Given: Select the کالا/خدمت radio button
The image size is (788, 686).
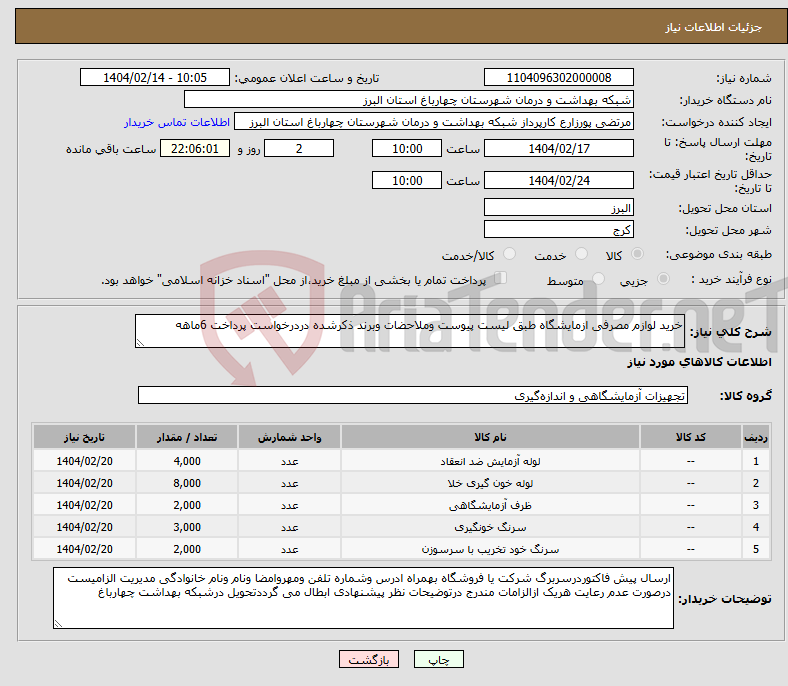Looking at the screenshot, I should click(510, 254).
